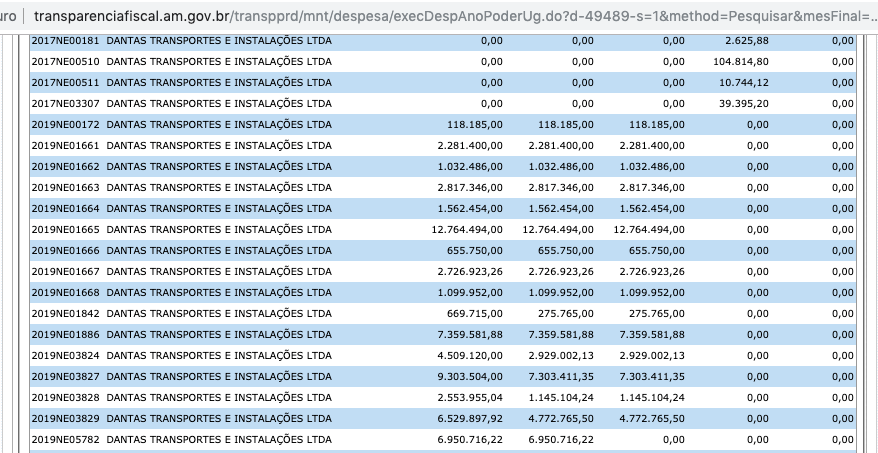Select the 2019NE01663 commitment code
878x453 pixels.
[x=65, y=188]
